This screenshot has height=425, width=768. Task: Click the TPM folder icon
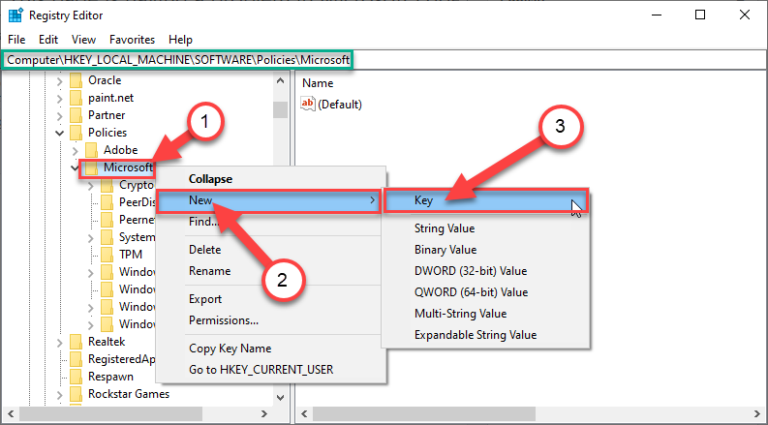[x=107, y=254]
